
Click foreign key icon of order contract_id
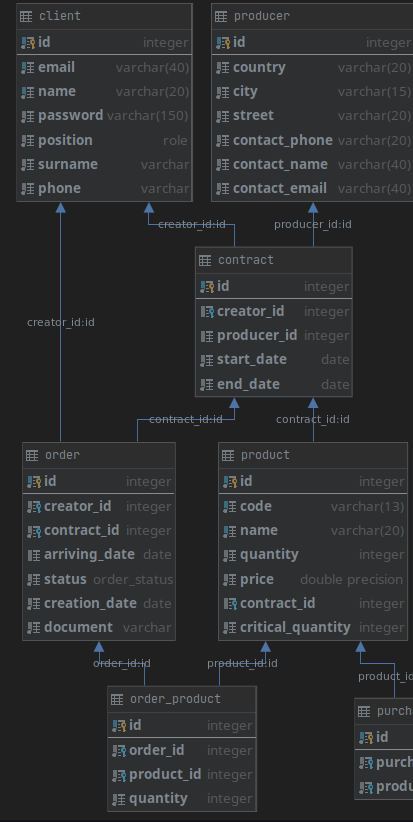[x=34, y=531]
